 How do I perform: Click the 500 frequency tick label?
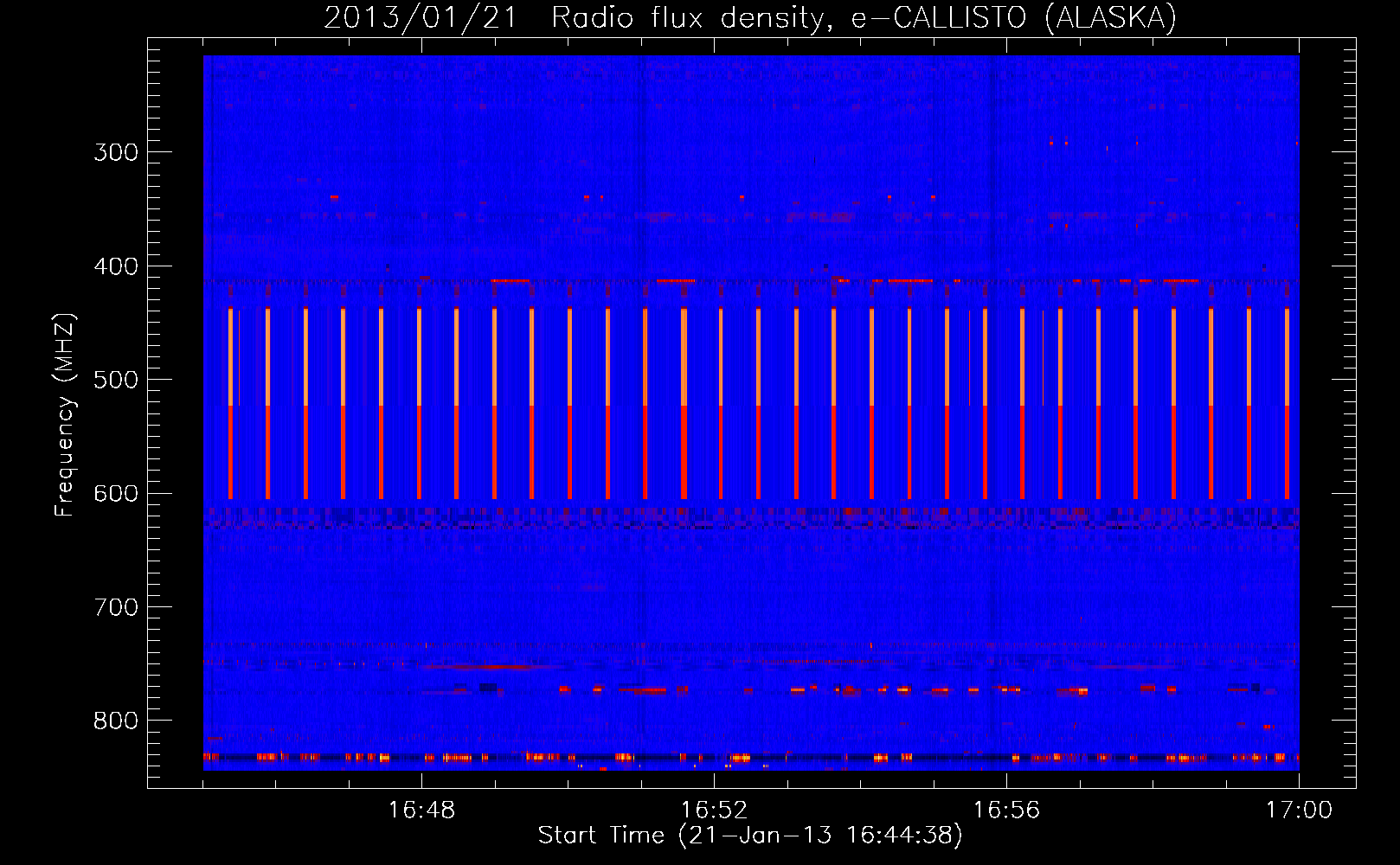tap(116, 380)
